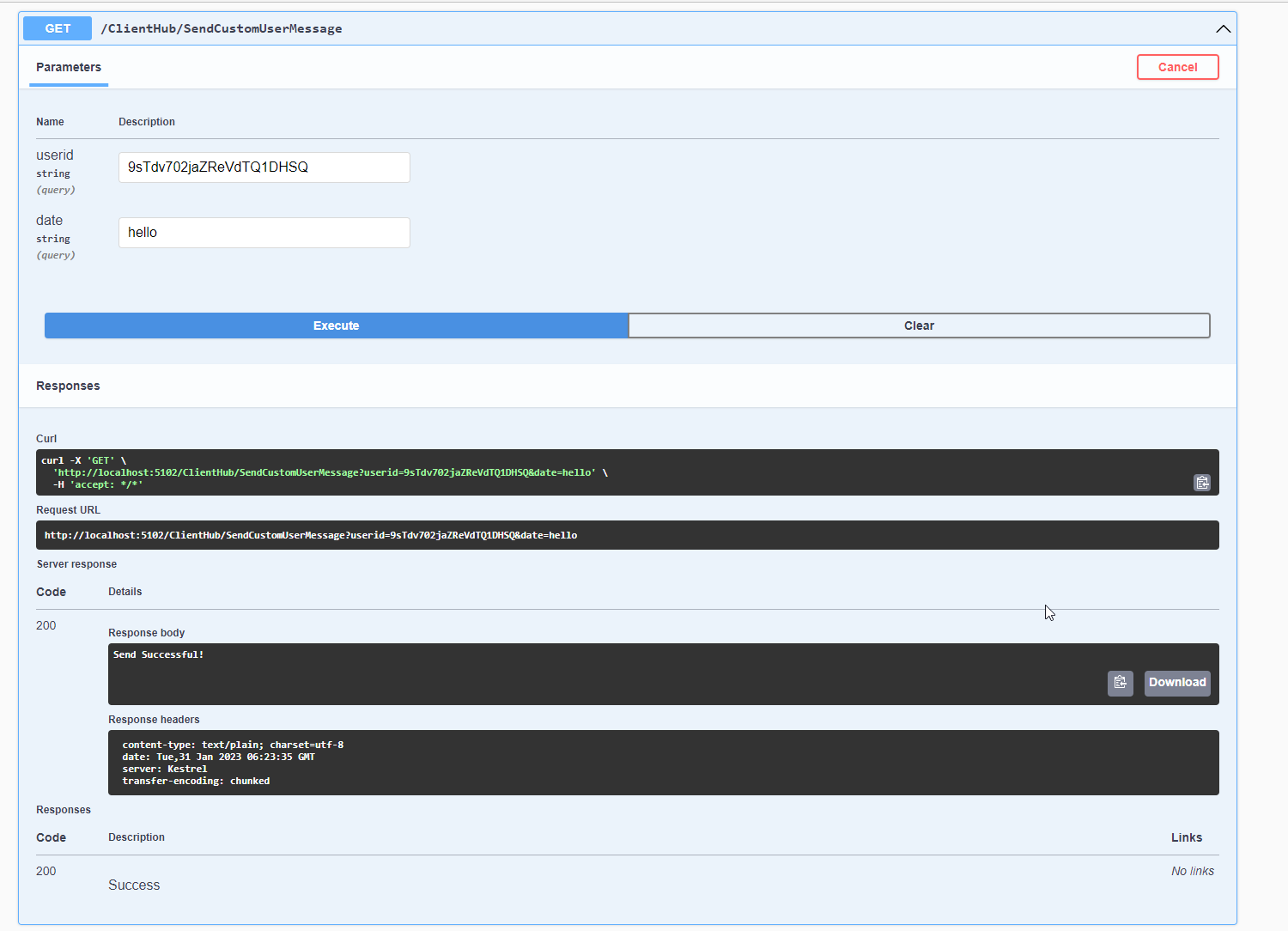
Task: Click the curl command code block
Action: (628, 472)
